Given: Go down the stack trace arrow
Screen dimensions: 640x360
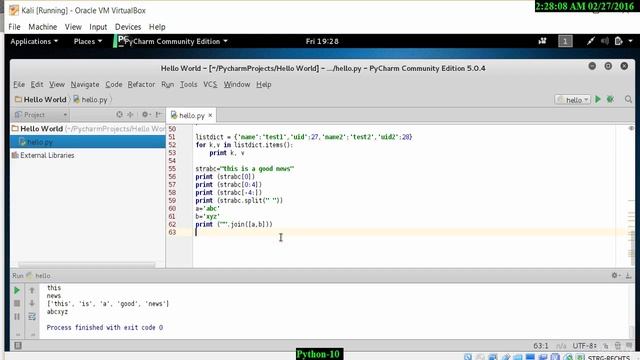Looking at the screenshot, I should (x=32, y=303).
